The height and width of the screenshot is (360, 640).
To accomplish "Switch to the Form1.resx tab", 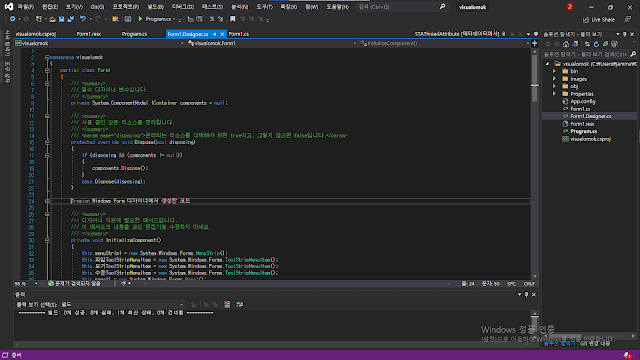I will (89, 34).
